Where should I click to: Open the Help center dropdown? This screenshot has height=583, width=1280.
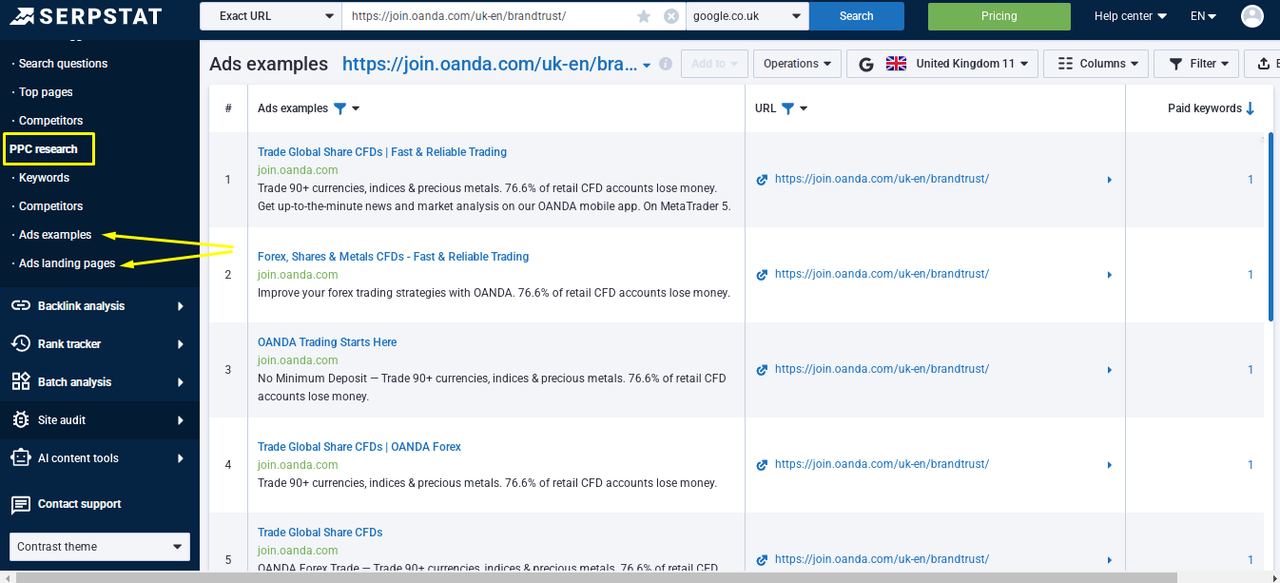[x=1130, y=16]
